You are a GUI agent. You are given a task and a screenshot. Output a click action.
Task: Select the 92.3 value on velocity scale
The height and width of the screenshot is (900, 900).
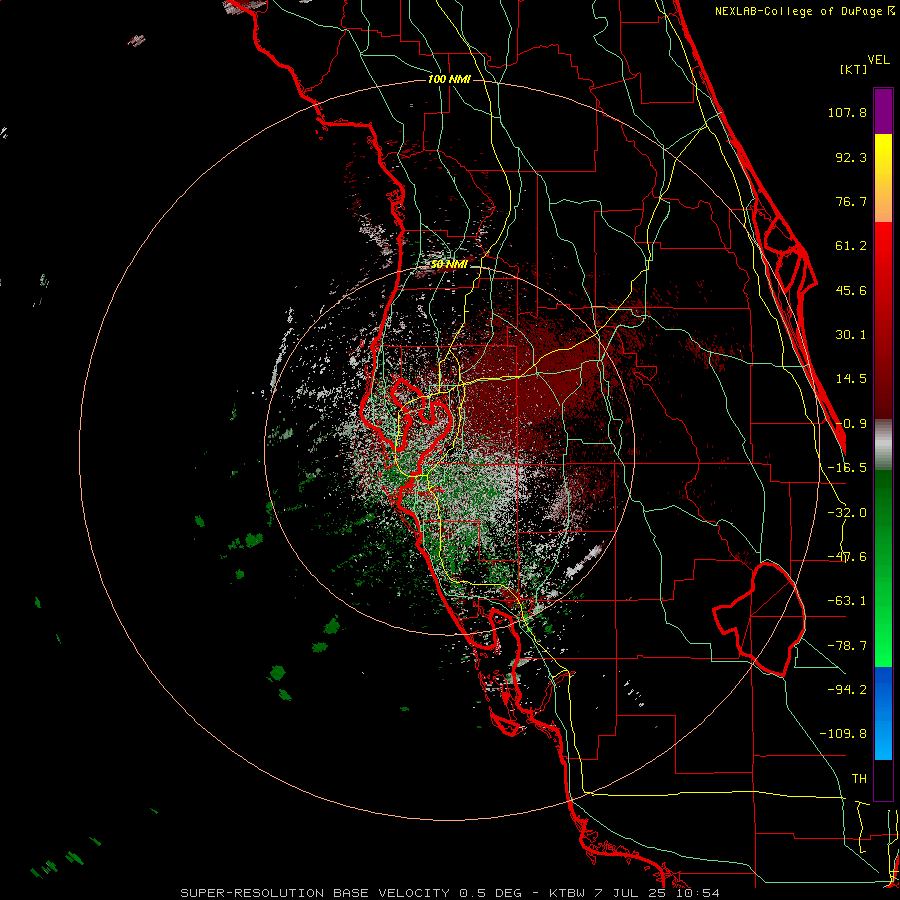pyautogui.click(x=851, y=157)
